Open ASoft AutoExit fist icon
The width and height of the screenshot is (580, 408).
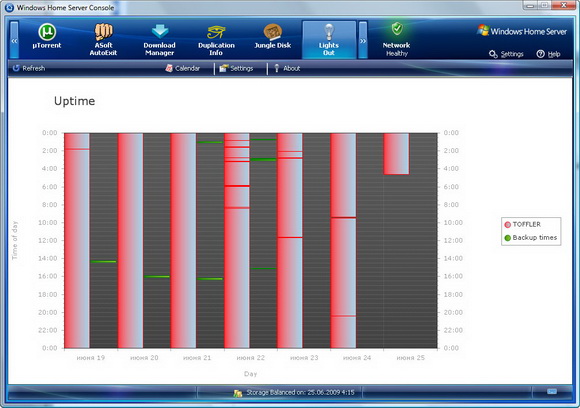click(103, 32)
